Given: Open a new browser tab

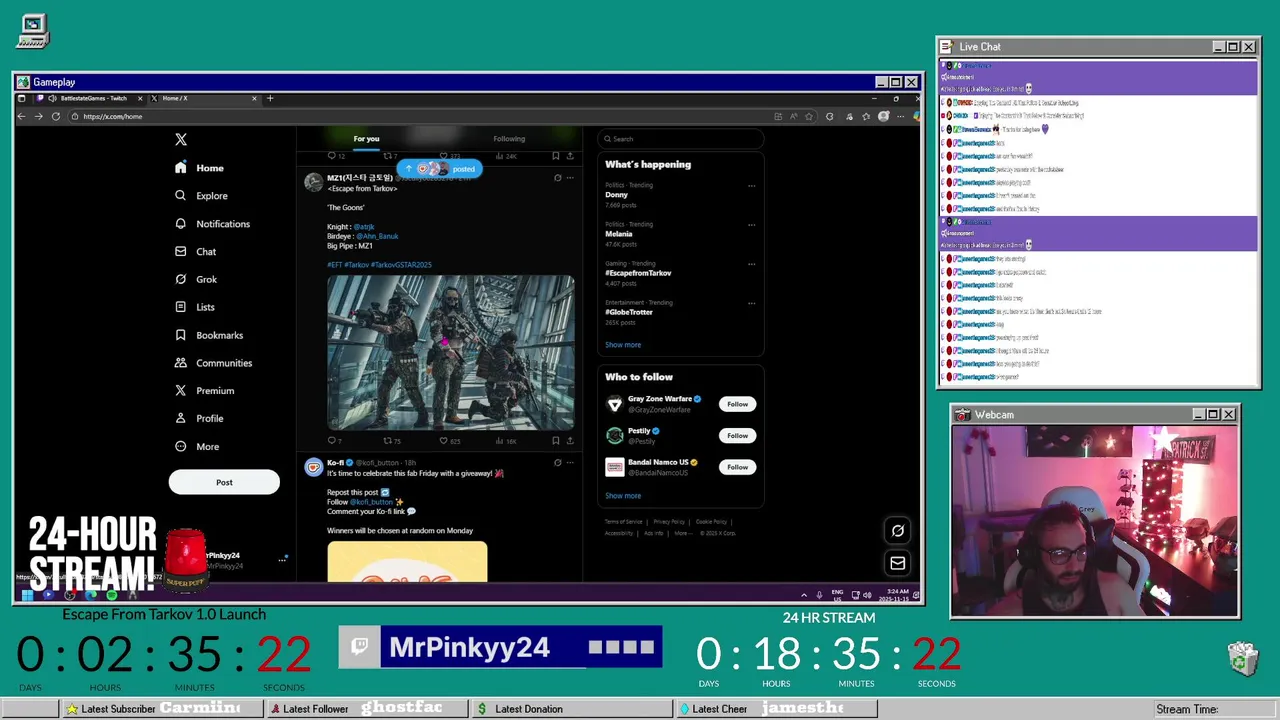Looking at the screenshot, I should point(270,98).
